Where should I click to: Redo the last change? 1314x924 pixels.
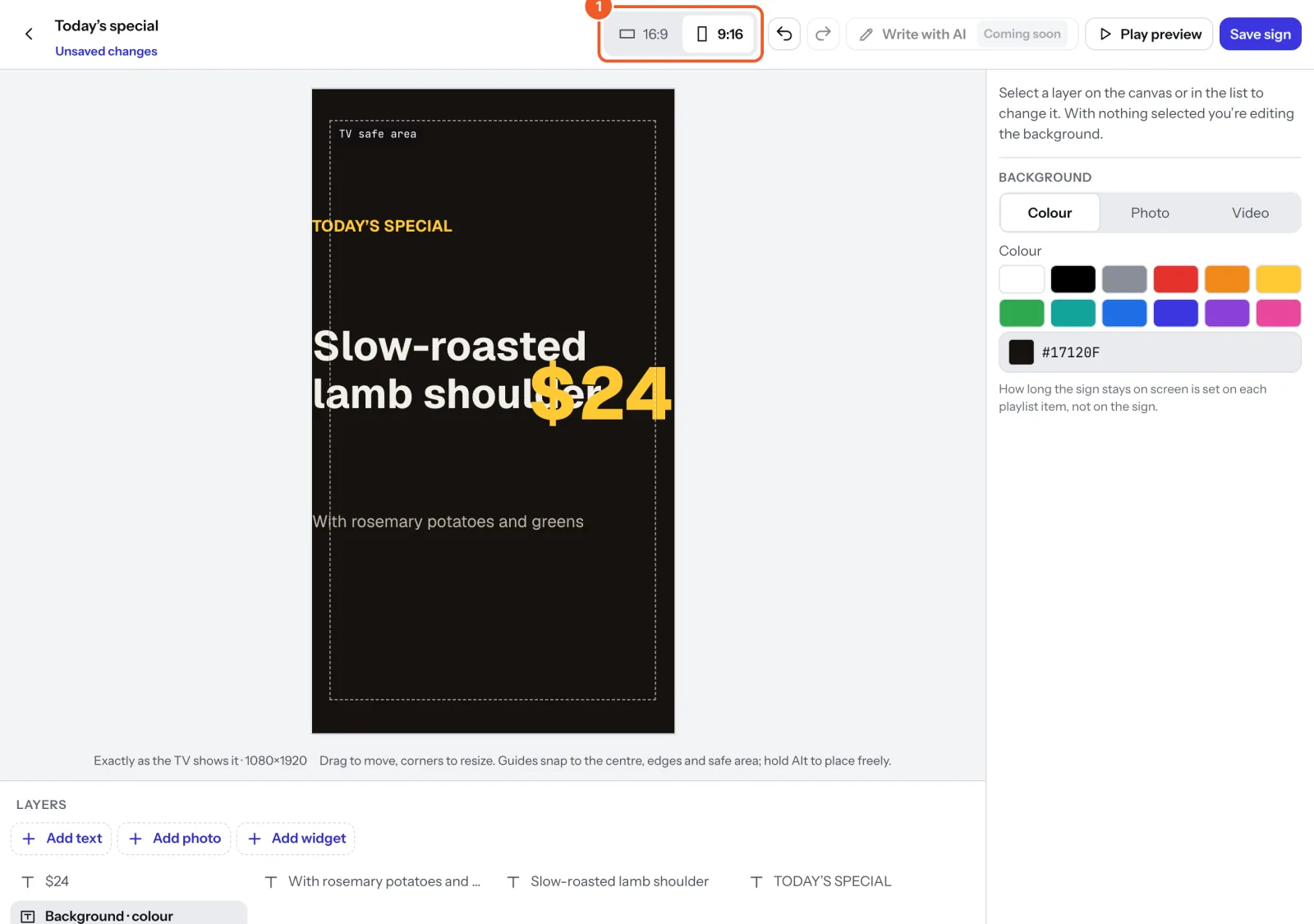[823, 34]
